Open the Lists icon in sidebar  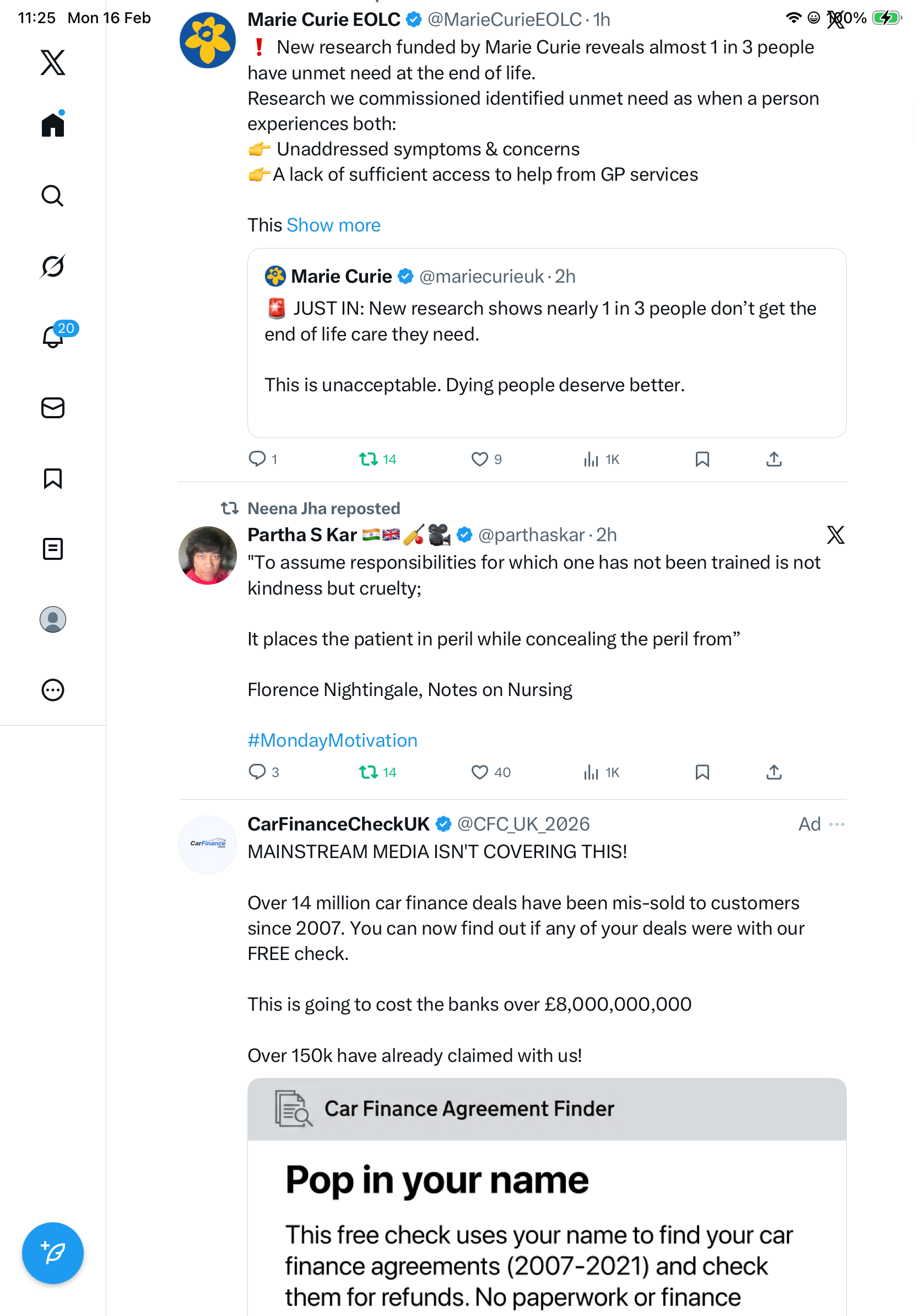pos(53,548)
